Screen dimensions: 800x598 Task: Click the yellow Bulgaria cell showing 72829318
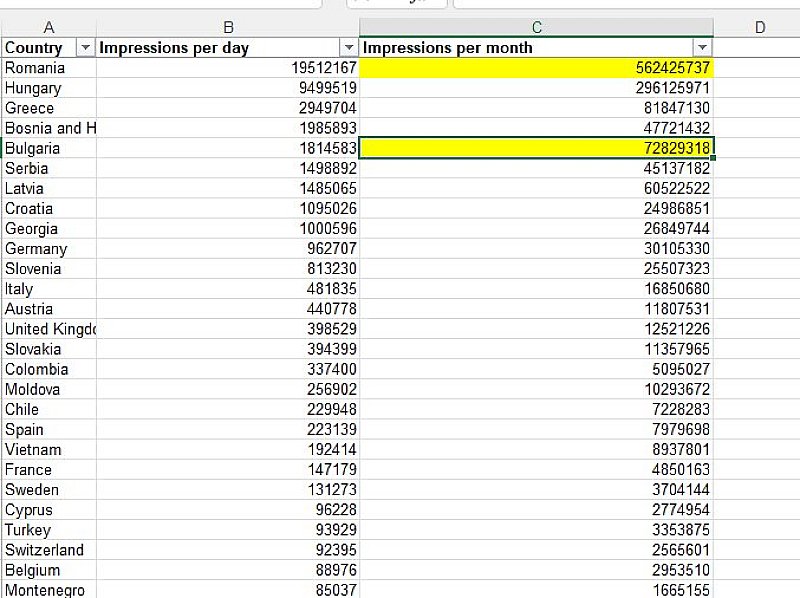pos(536,148)
